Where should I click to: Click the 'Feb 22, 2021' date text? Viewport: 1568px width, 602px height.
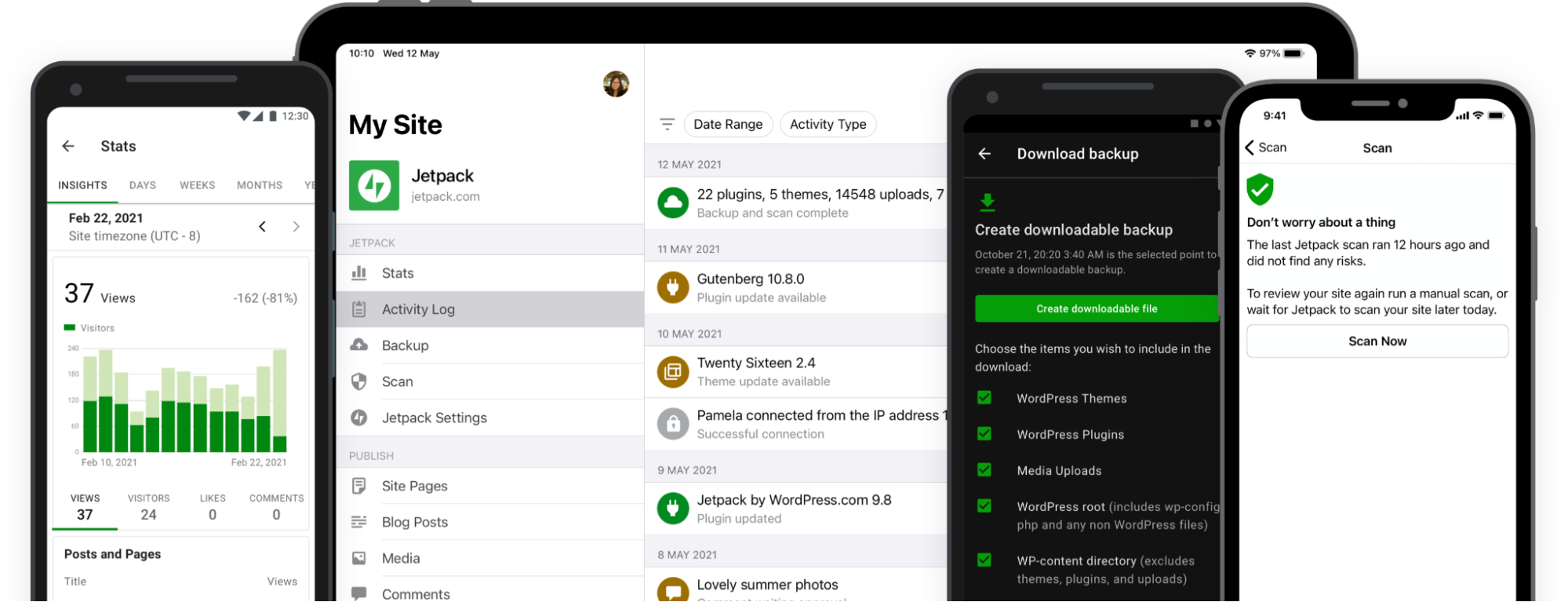pos(106,218)
